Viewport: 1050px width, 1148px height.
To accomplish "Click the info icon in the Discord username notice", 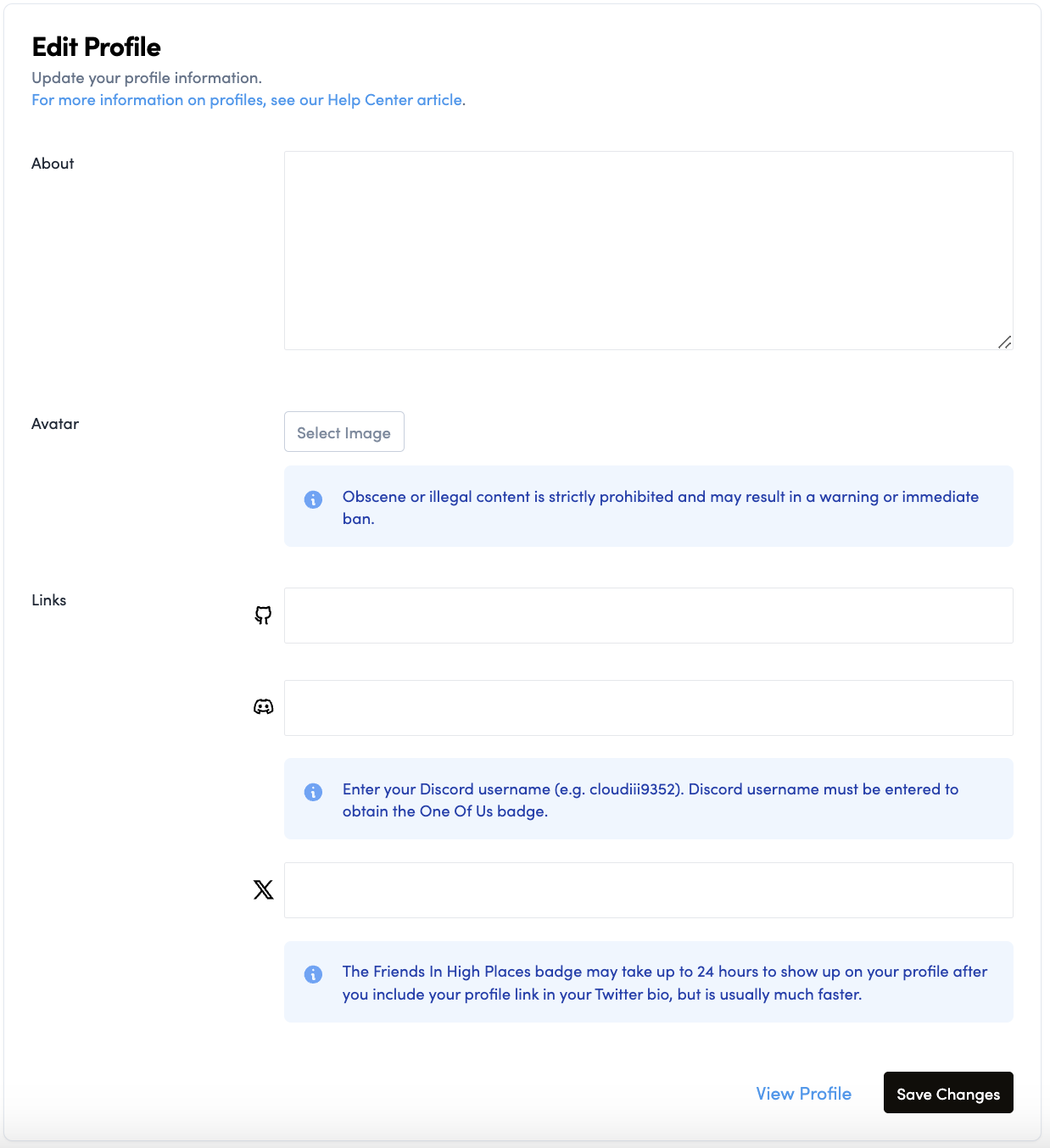I will coord(313,792).
